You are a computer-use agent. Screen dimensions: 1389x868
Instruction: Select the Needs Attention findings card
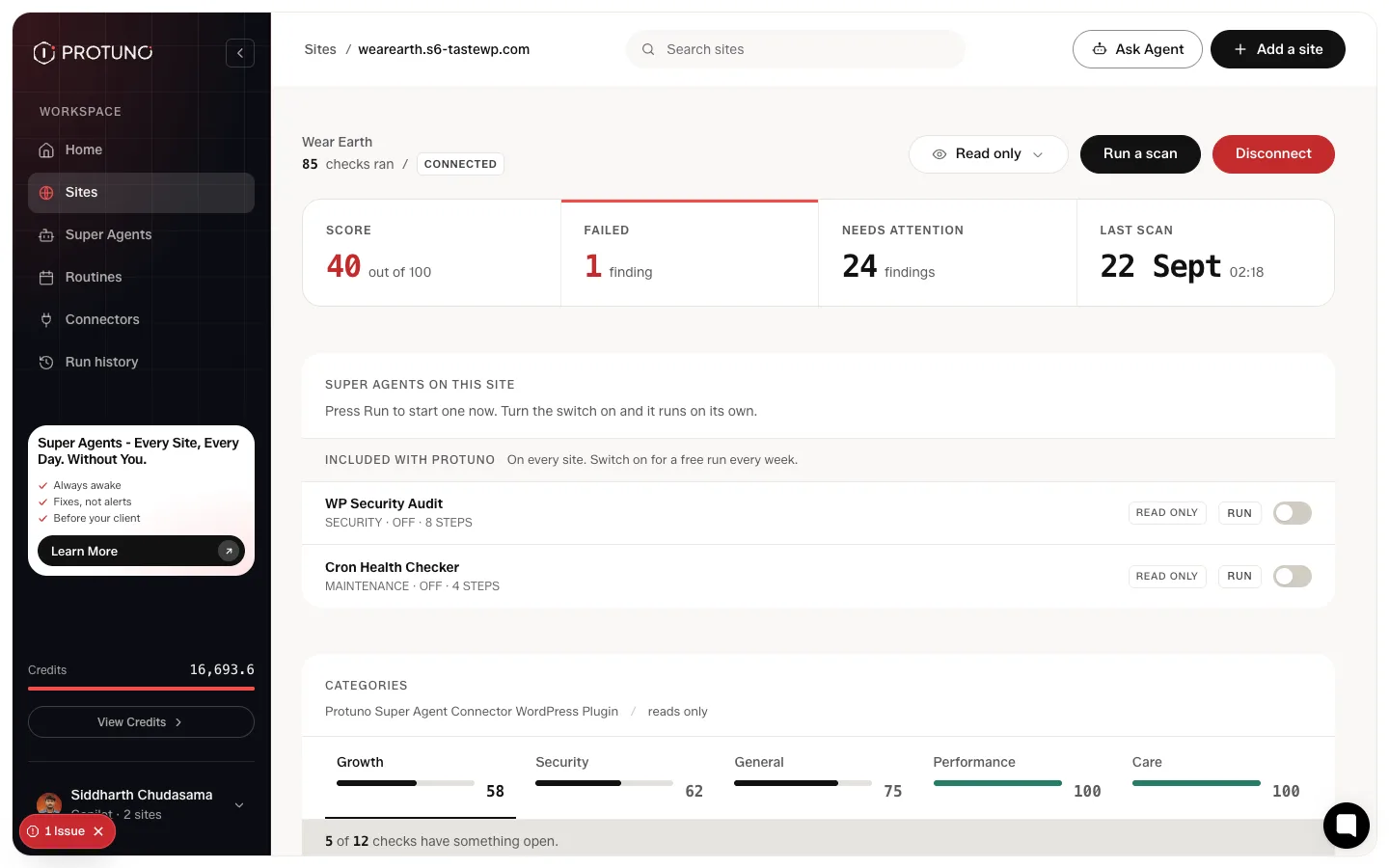[x=947, y=253]
